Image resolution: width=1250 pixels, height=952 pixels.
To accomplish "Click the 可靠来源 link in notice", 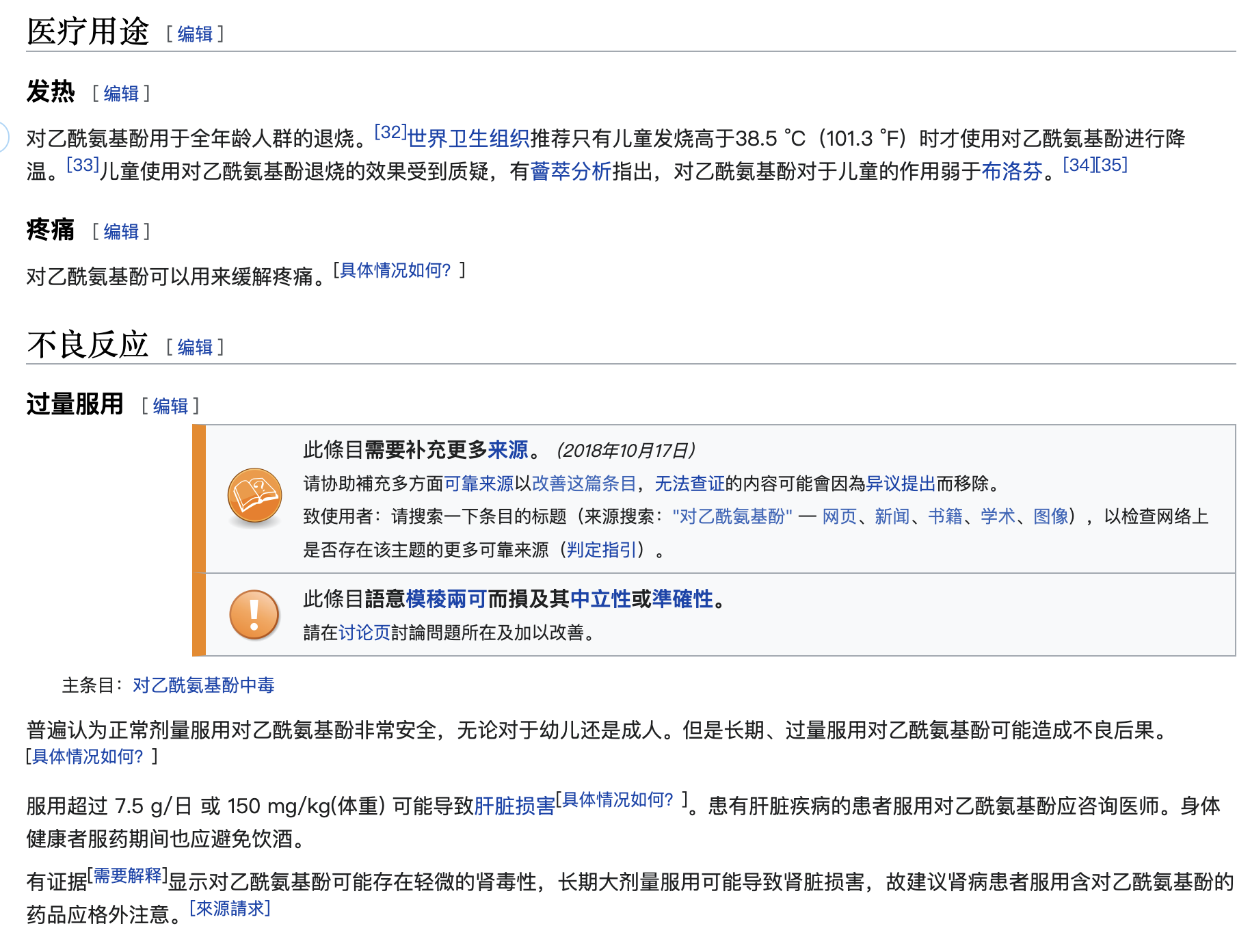I will (x=479, y=484).
